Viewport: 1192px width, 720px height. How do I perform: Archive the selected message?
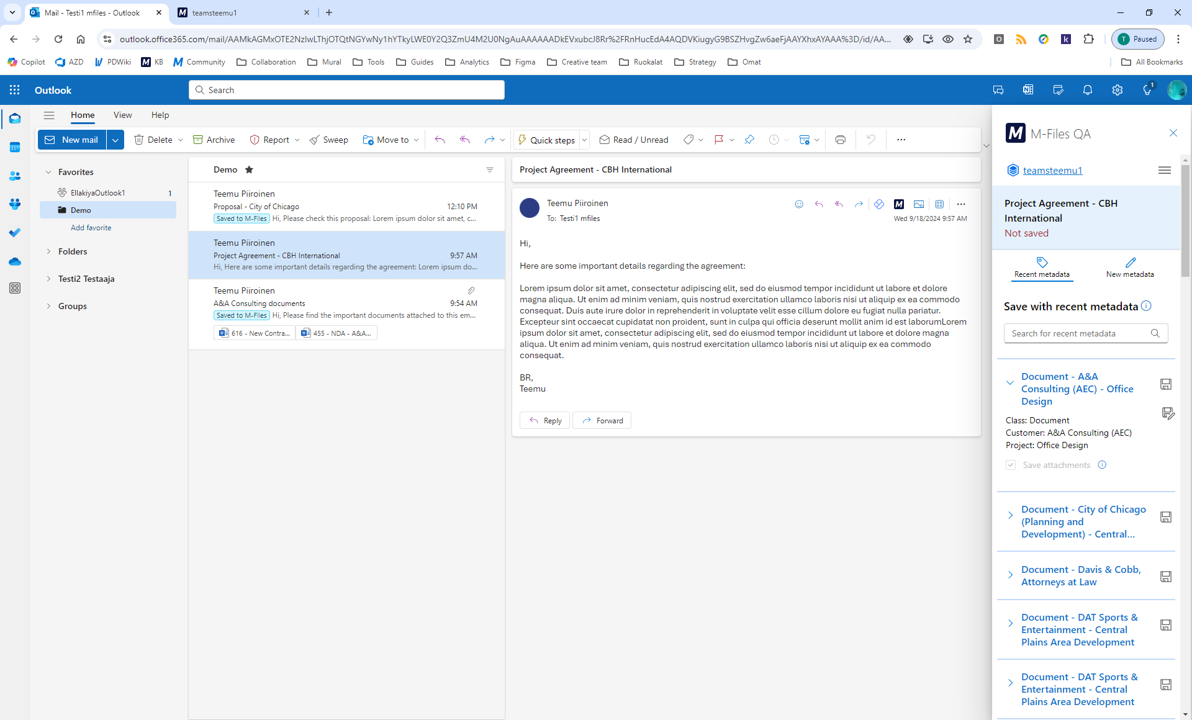click(214, 140)
